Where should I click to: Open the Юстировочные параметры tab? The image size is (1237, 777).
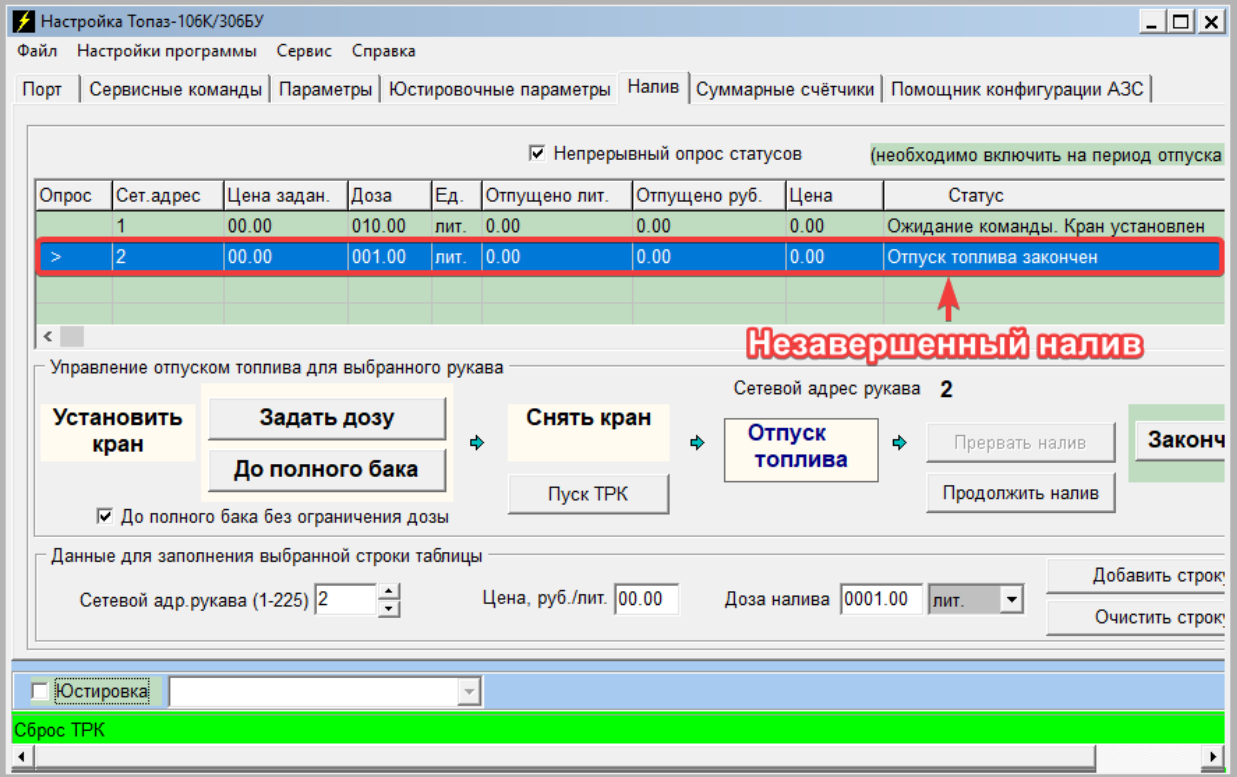click(x=500, y=89)
